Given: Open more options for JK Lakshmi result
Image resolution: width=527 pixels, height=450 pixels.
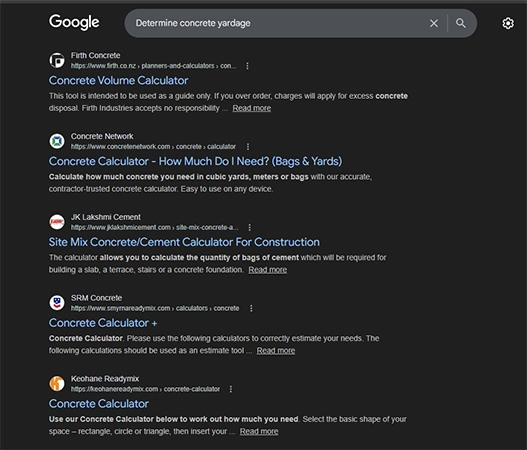Looking at the screenshot, I should pos(249,228).
